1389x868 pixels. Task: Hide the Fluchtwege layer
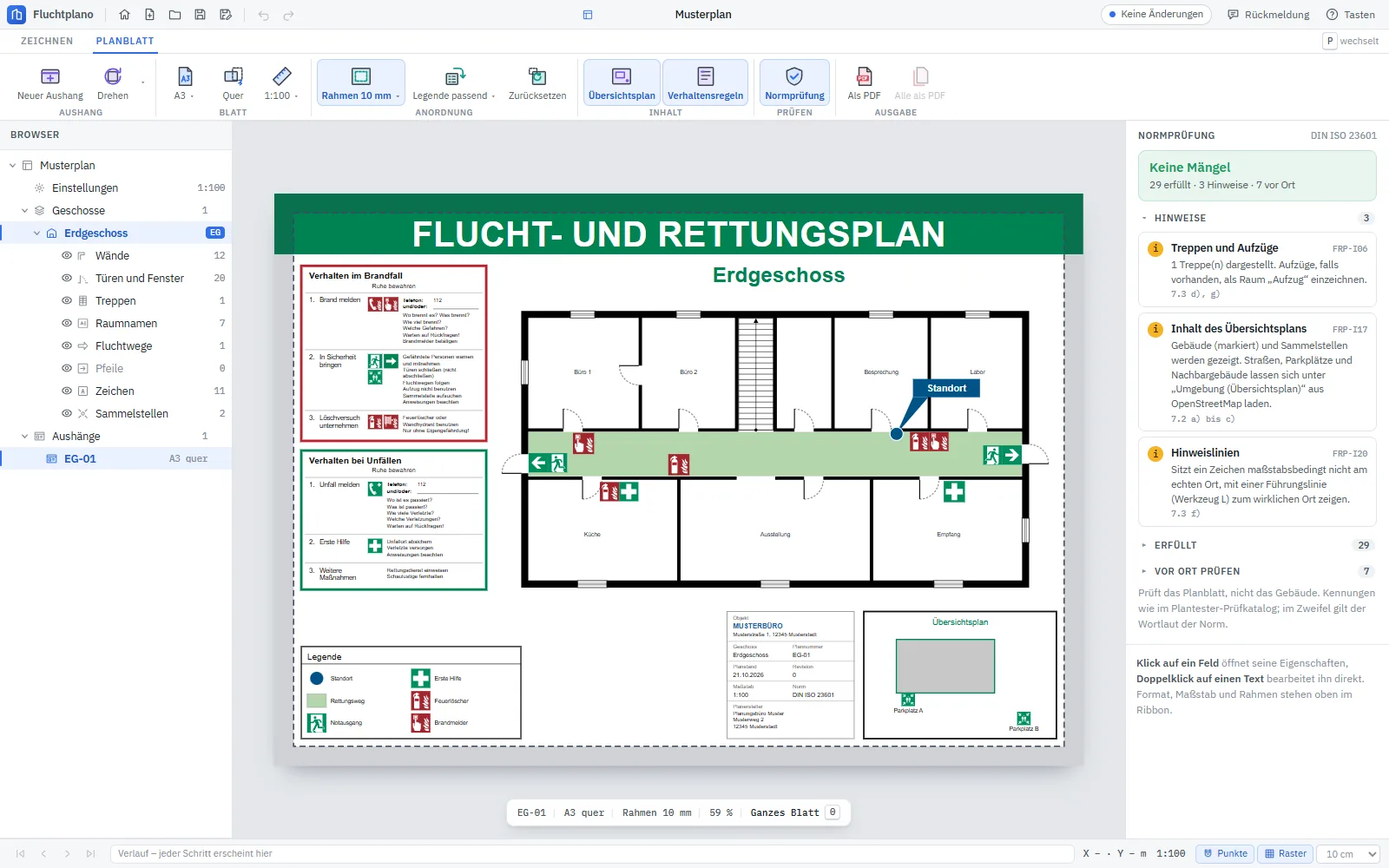(67, 346)
